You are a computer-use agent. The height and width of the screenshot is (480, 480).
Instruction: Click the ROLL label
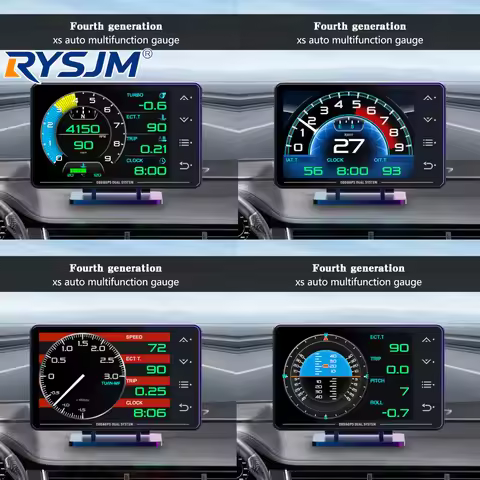(376, 403)
